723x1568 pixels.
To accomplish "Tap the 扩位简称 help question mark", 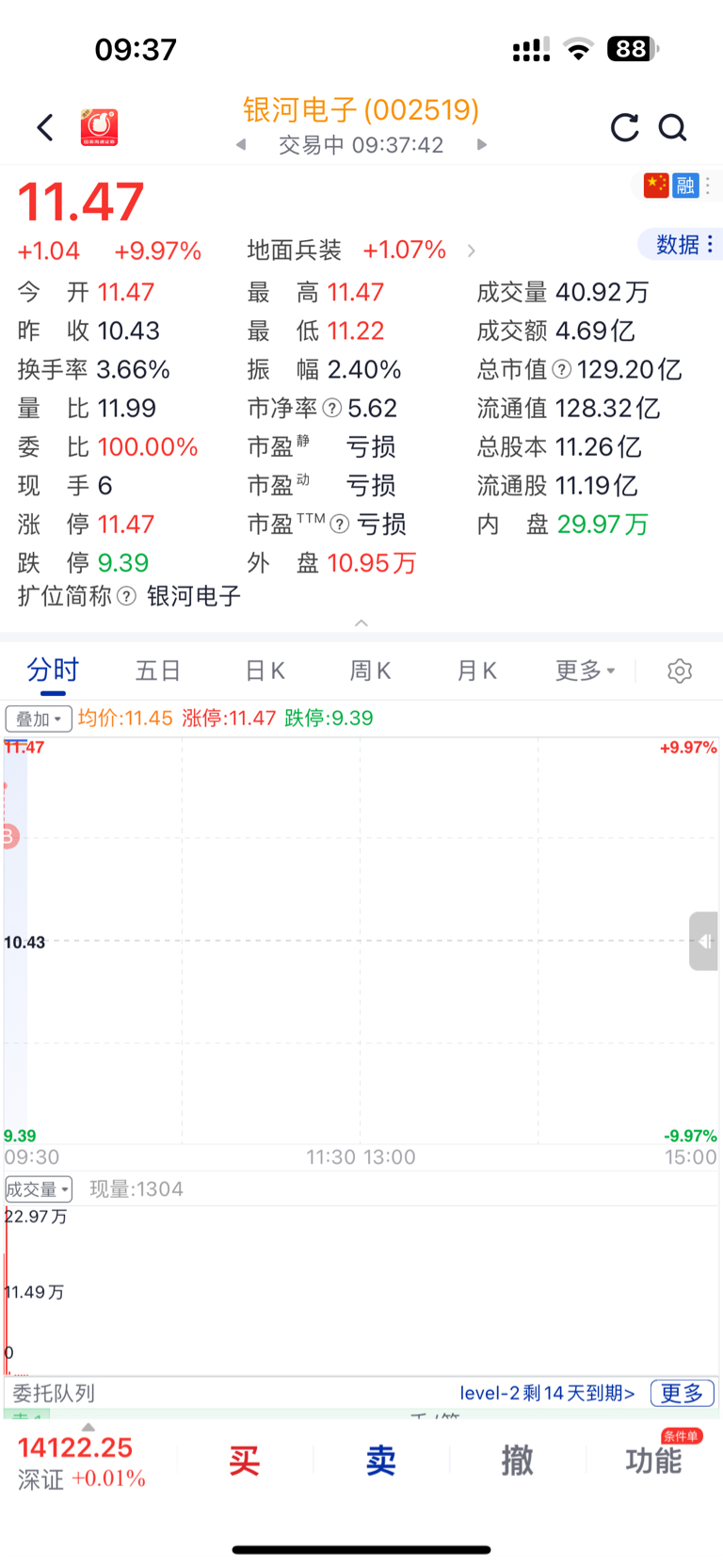I will click(126, 596).
